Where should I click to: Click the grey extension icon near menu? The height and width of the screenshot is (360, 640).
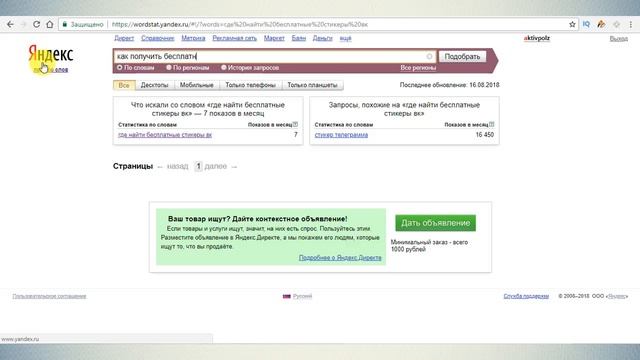(x=616, y=24)
